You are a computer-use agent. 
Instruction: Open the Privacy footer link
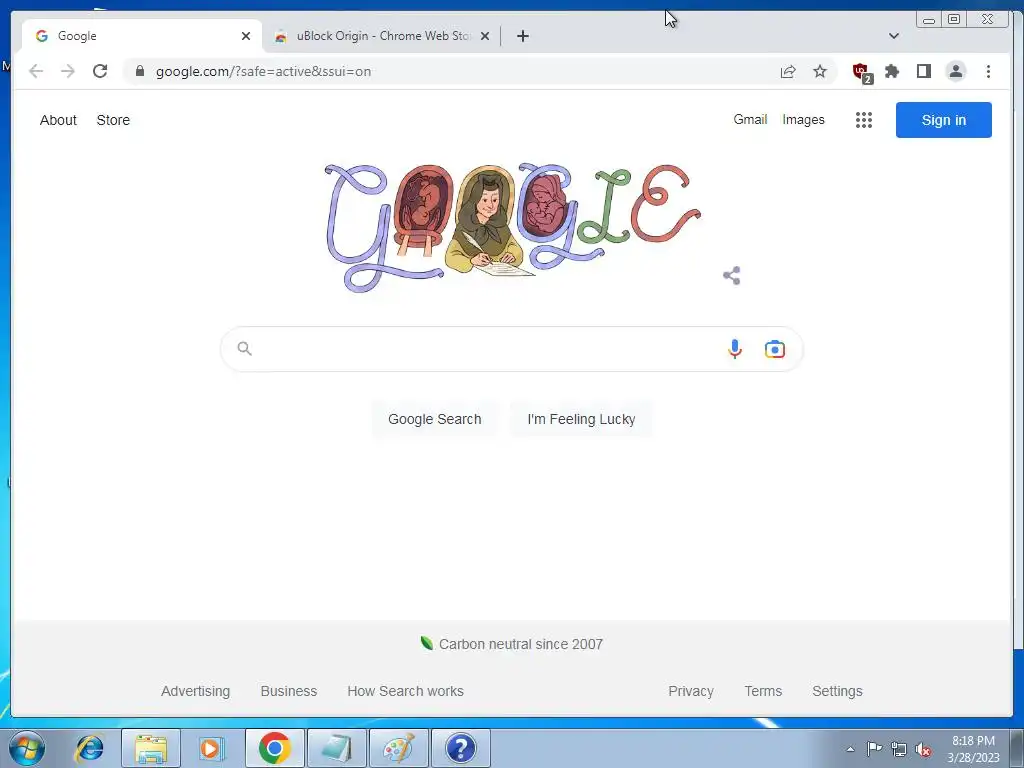click(x=691, y=691)
